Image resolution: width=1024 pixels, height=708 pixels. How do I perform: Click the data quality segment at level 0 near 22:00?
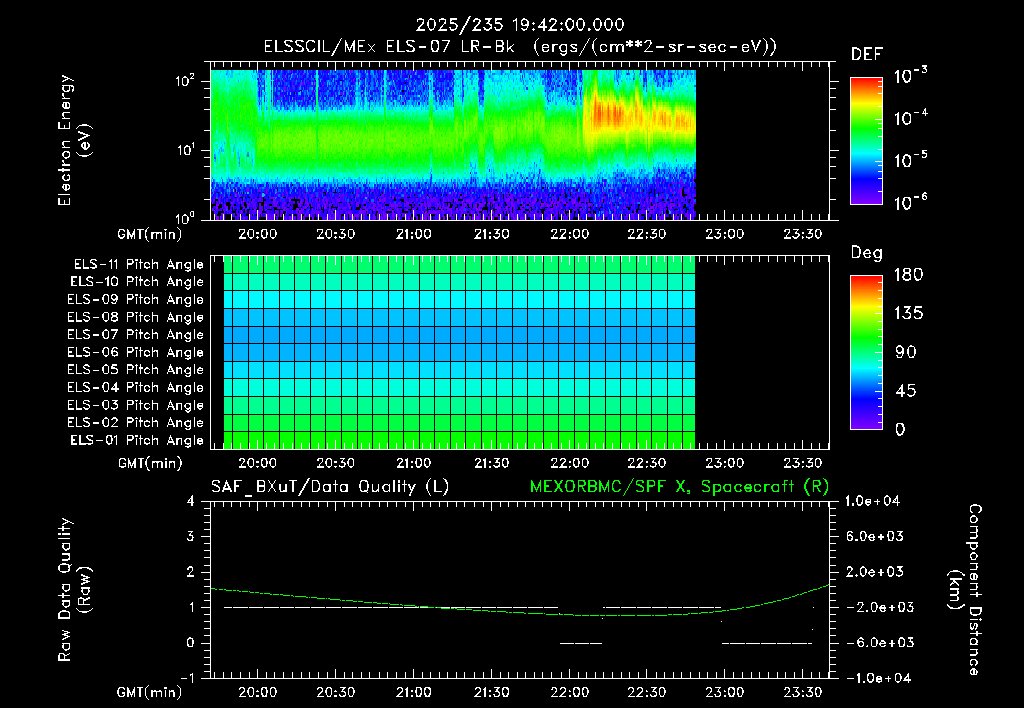tap(581, 643)
